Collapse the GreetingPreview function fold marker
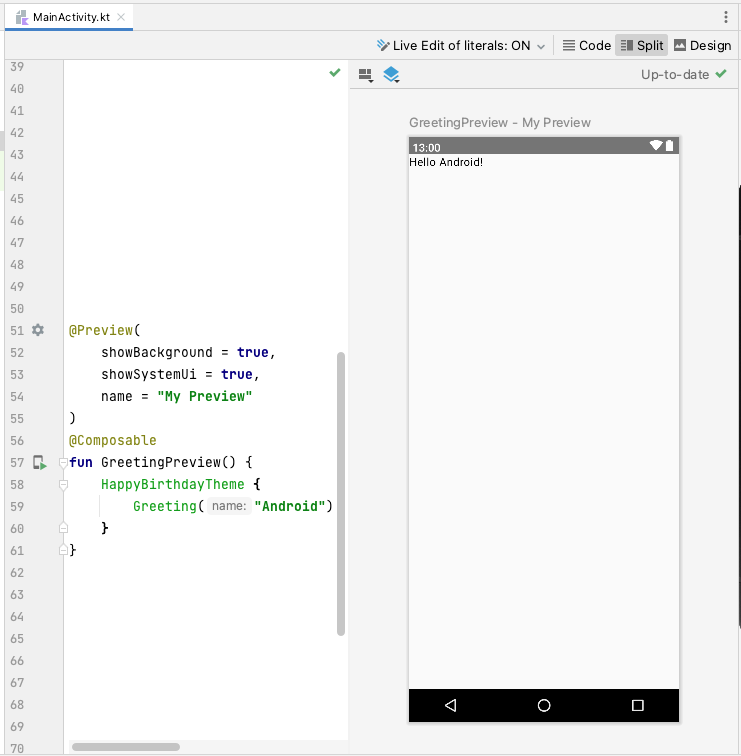Viewport: 741px width, 756px height. tap(63, 462)
